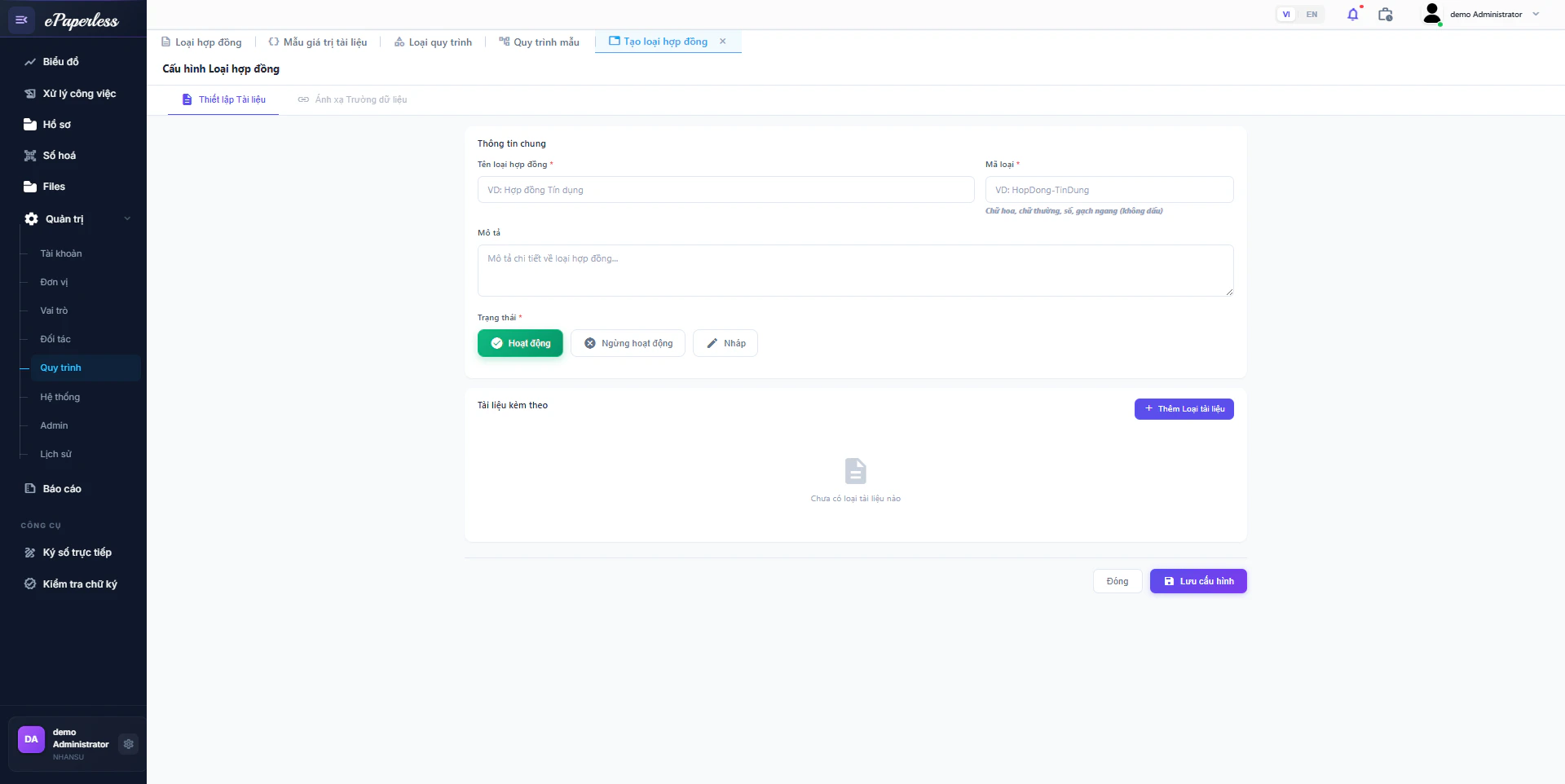Close the Tạo loại hợp đồng tab
This screenshot has width=1565, height=784.
[x=722, y=42]
